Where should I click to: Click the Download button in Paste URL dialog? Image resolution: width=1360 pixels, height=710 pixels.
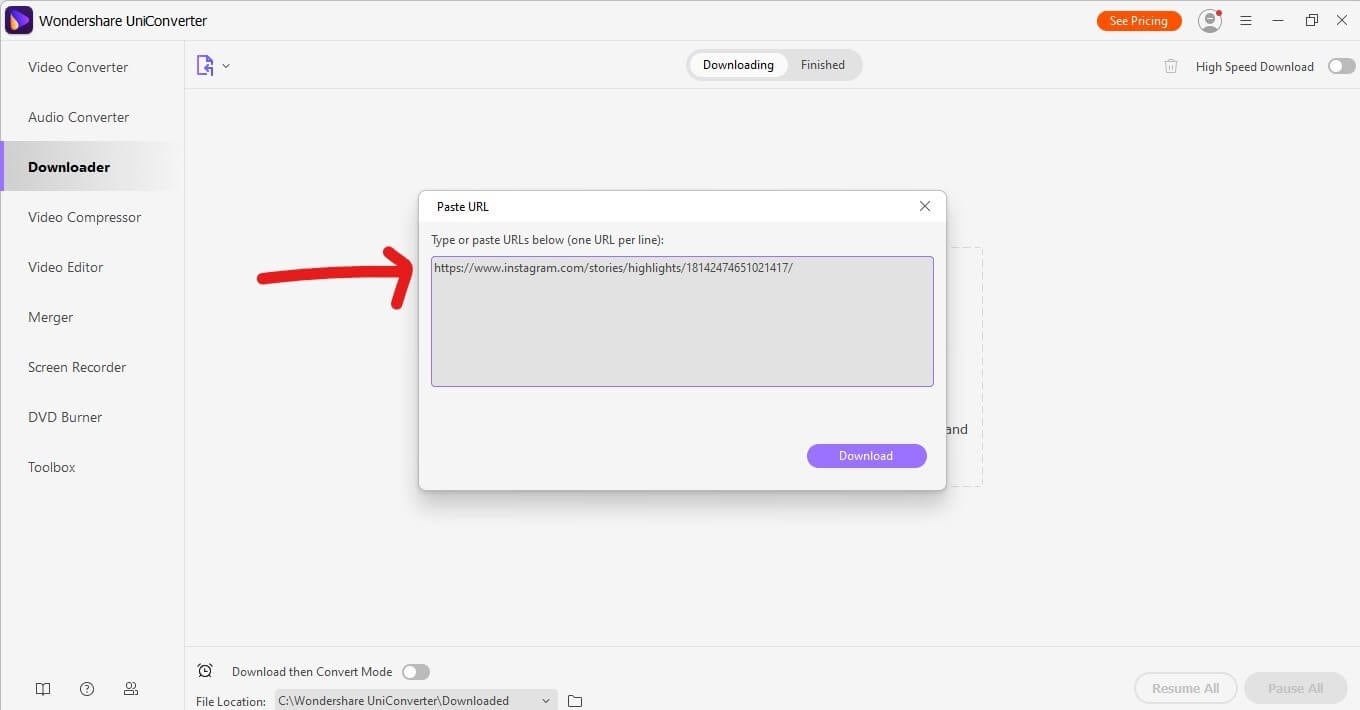[866, 456]
